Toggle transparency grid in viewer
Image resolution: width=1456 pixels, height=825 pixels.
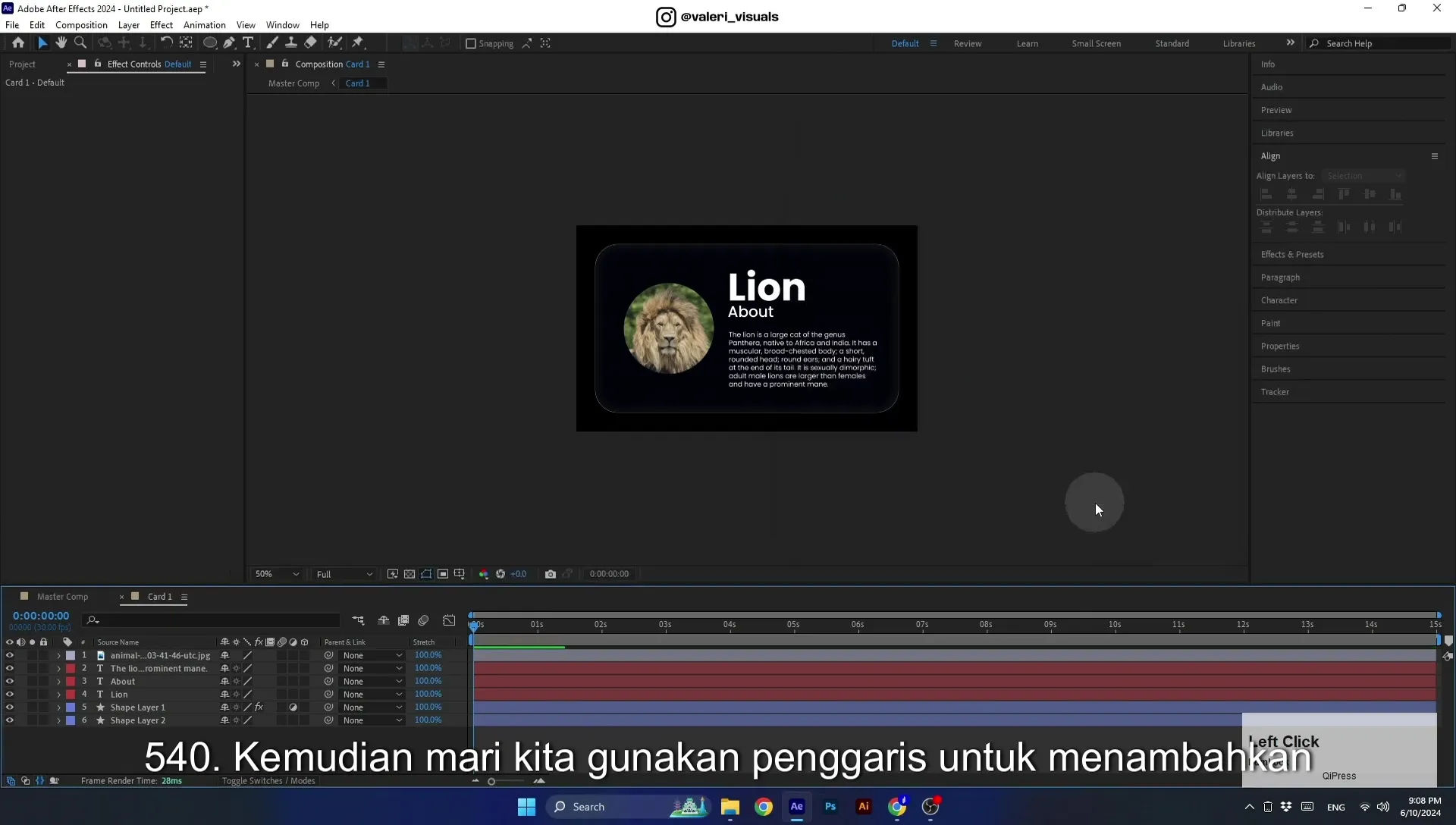pos(409,574)
